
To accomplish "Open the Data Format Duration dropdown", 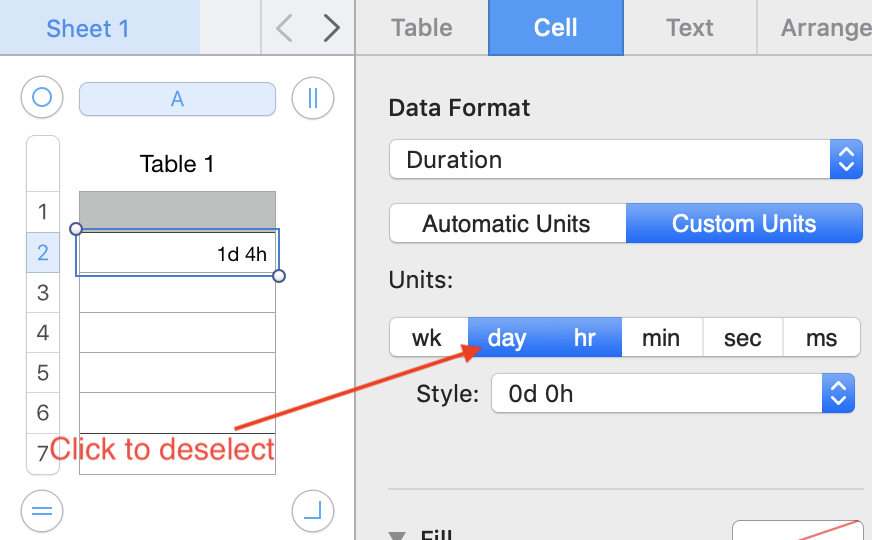I will tap(625, 160).
